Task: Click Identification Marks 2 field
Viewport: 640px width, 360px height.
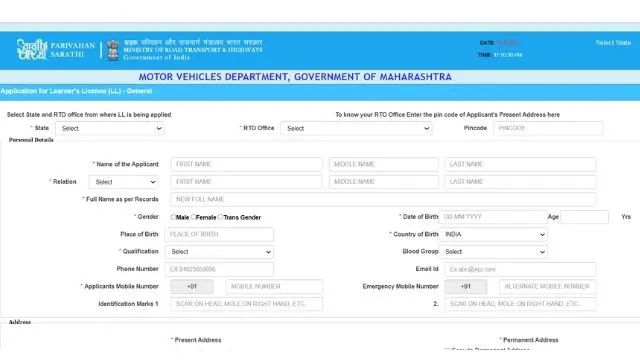Action: (520, 304)
